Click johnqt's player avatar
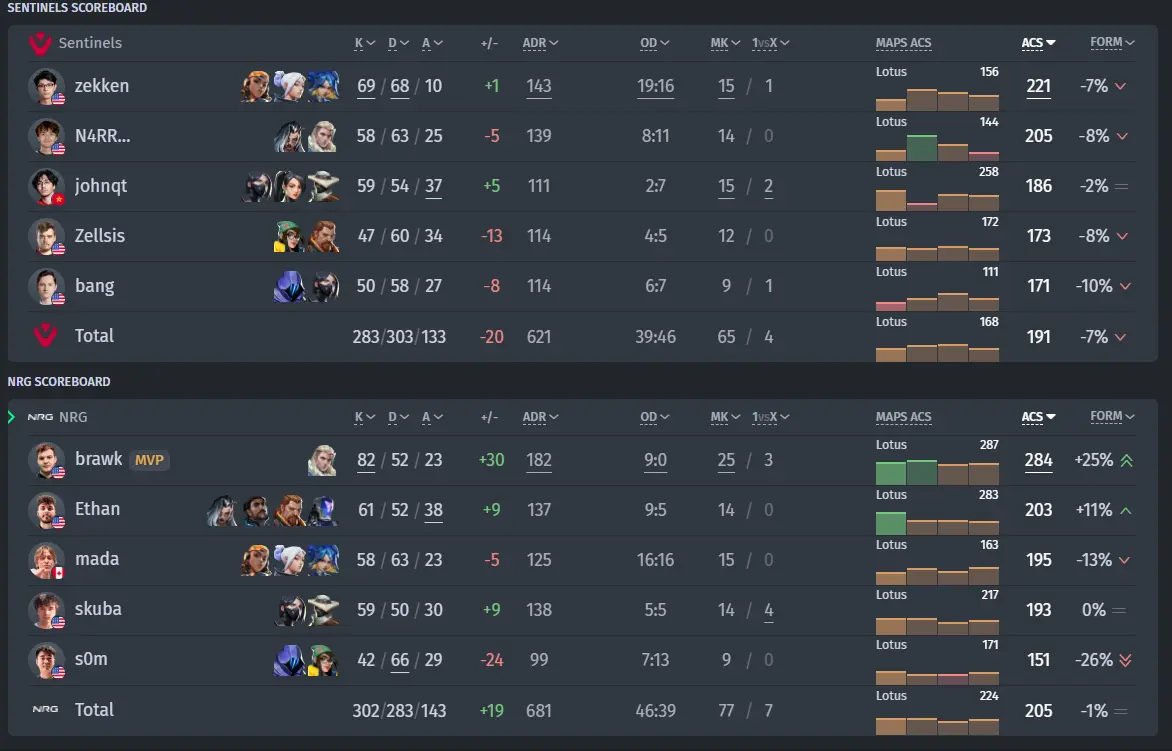The width and height of the screenshot is (1172, 751). coord(46,186)
